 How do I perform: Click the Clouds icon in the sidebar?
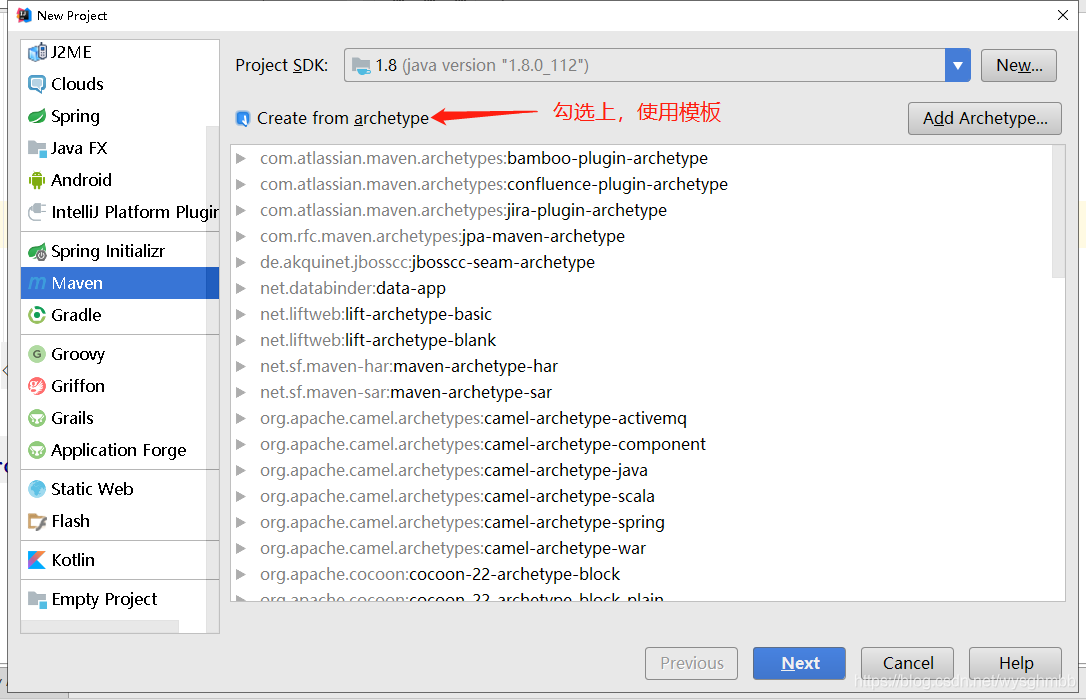coord(37,84)
